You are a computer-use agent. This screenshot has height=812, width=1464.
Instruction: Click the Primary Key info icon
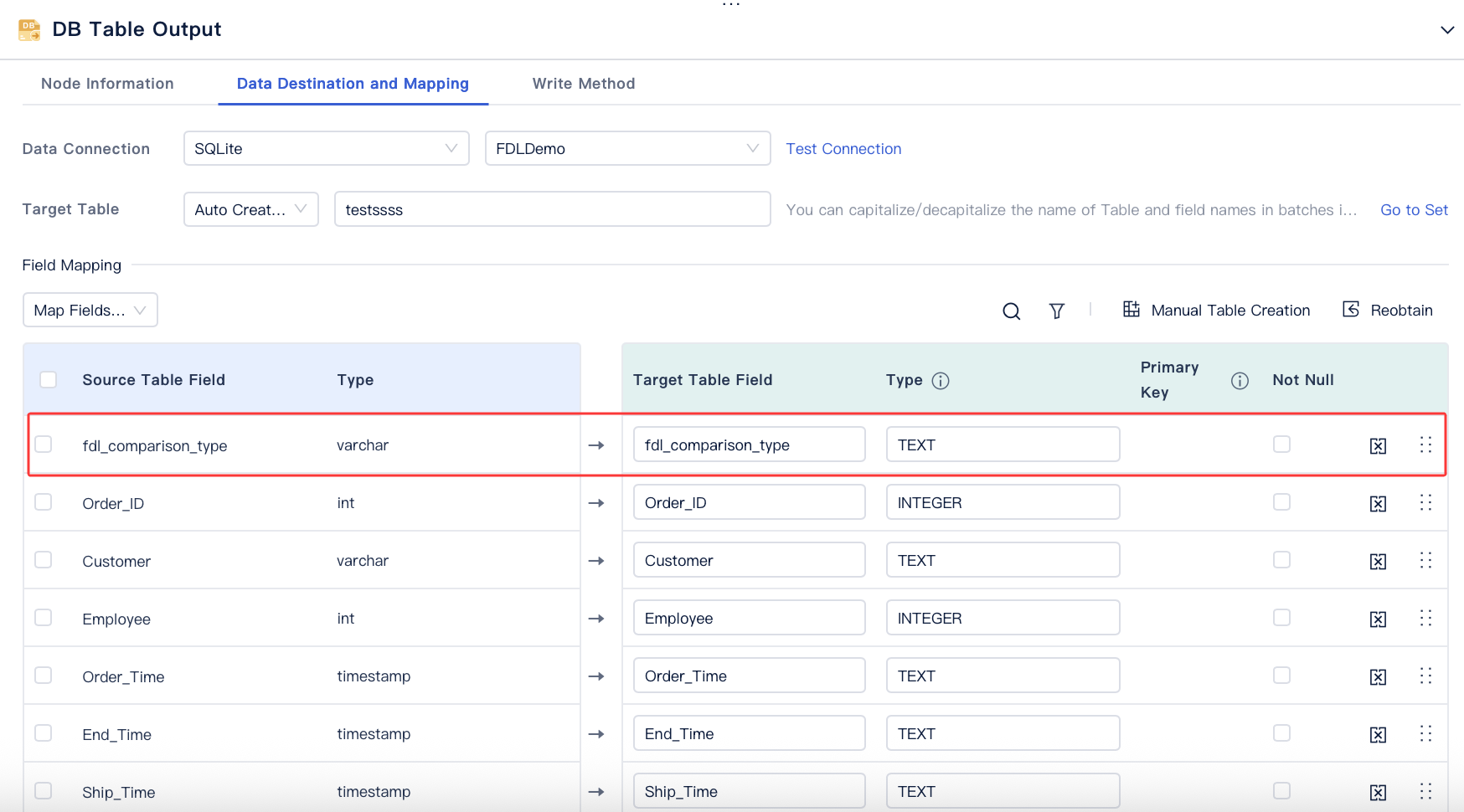(x=1240, y=381)
